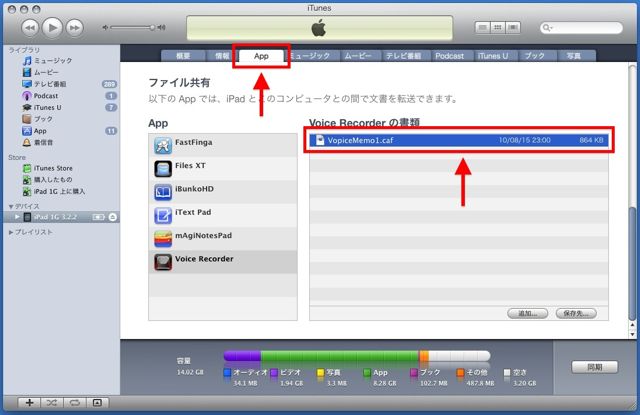Select FastFinga in the App list

click(x=223, y=145)
